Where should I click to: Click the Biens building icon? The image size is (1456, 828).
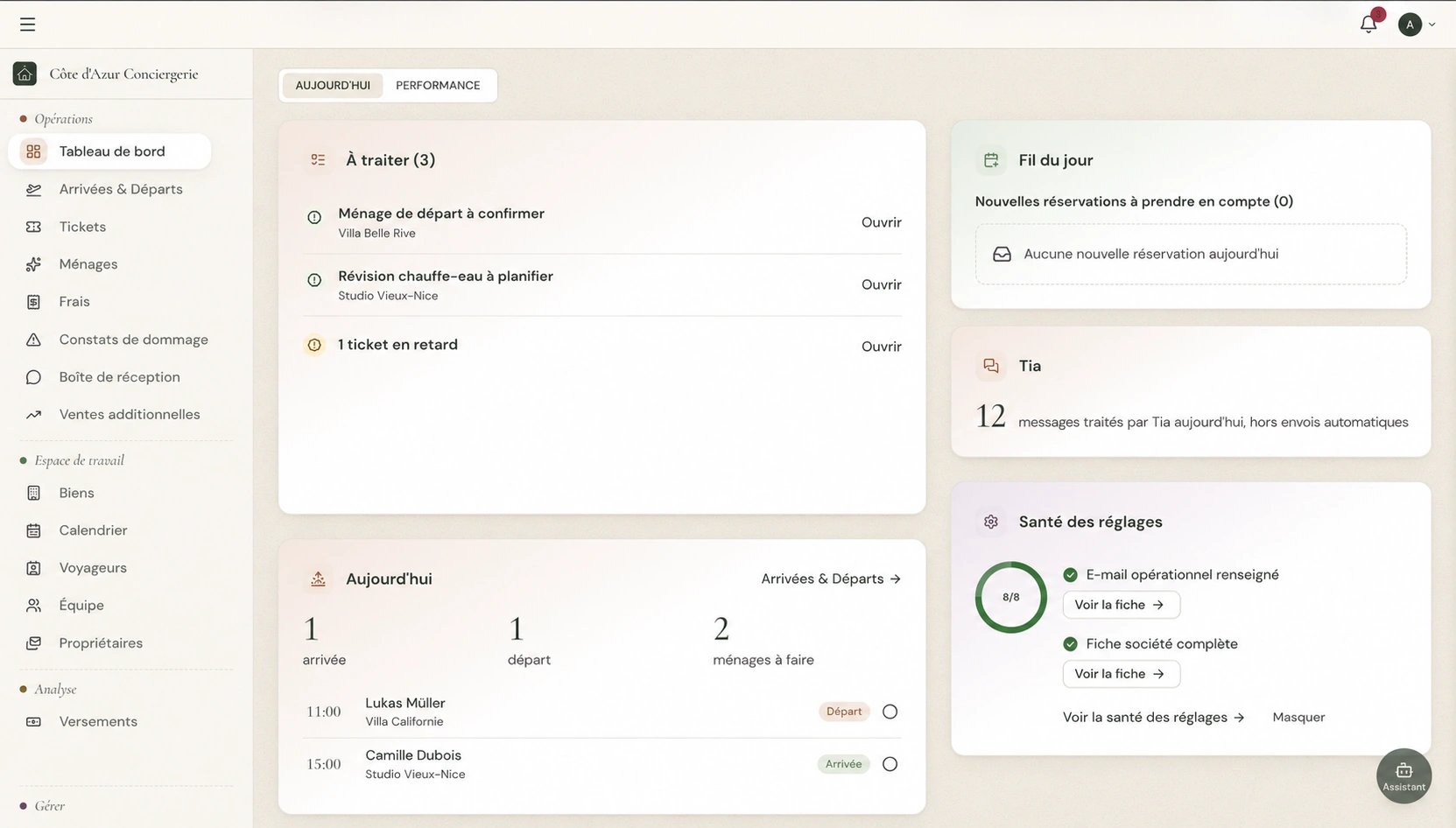[x=33, y=493]
